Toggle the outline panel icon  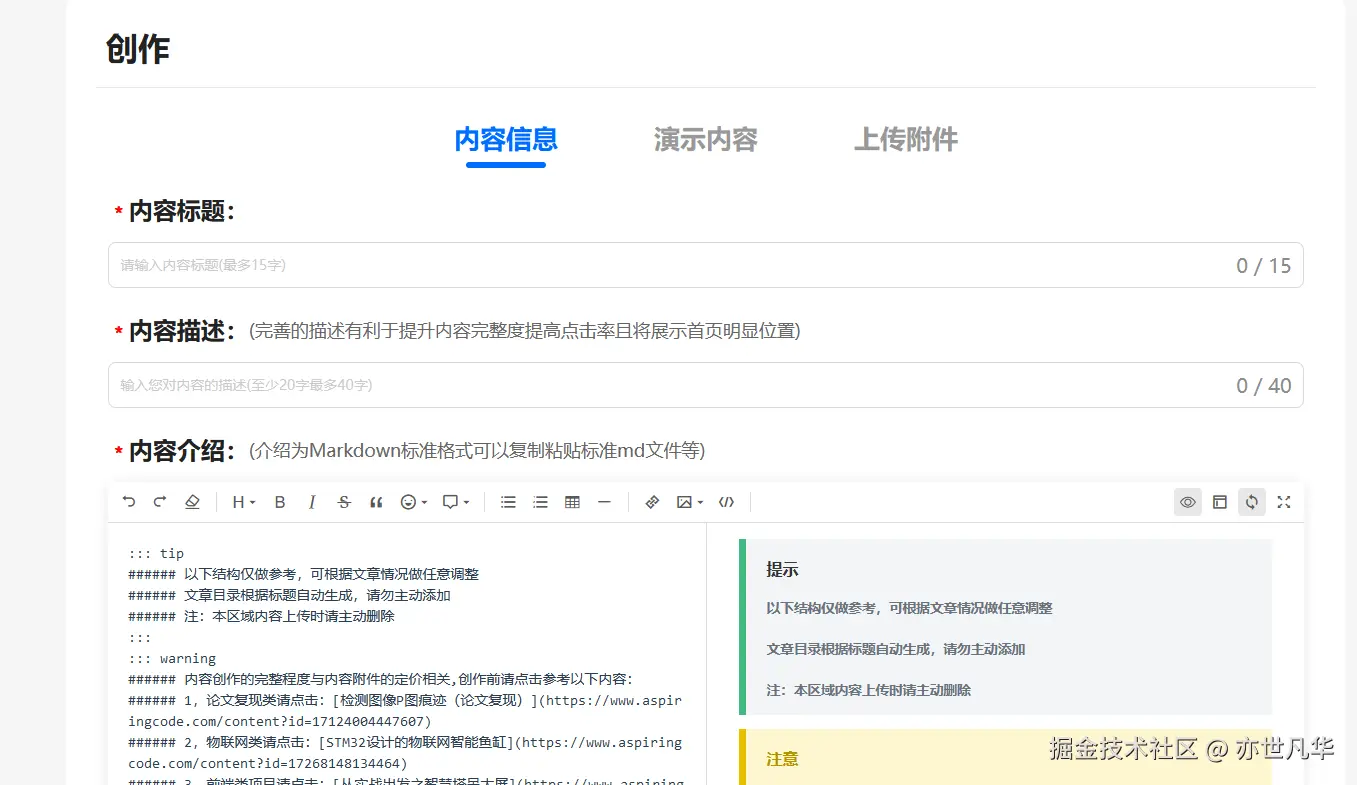pyautogui.click(x=1219, y=501)
